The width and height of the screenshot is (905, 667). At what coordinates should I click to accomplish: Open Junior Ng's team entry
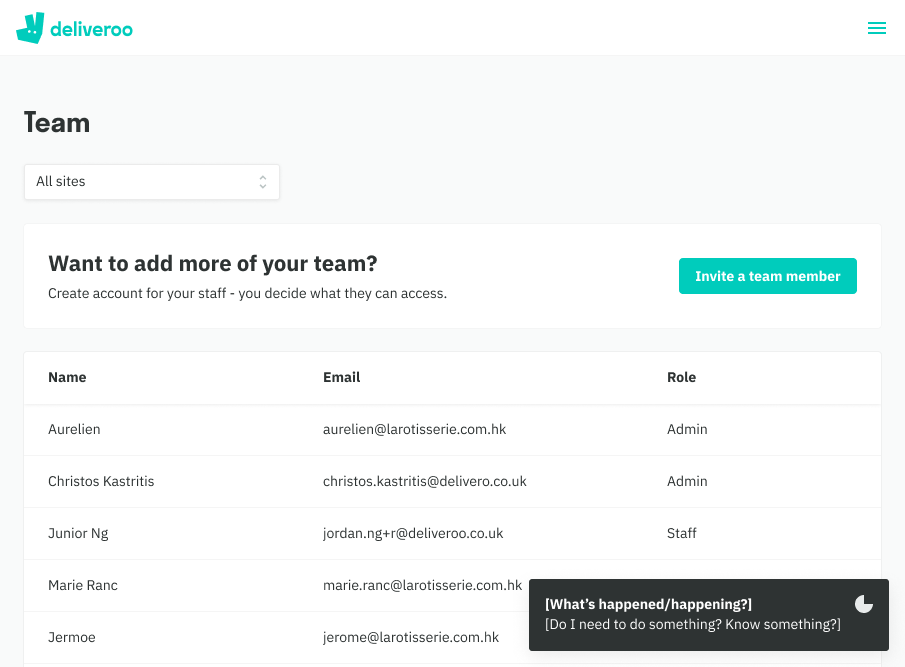click(452, 534)
